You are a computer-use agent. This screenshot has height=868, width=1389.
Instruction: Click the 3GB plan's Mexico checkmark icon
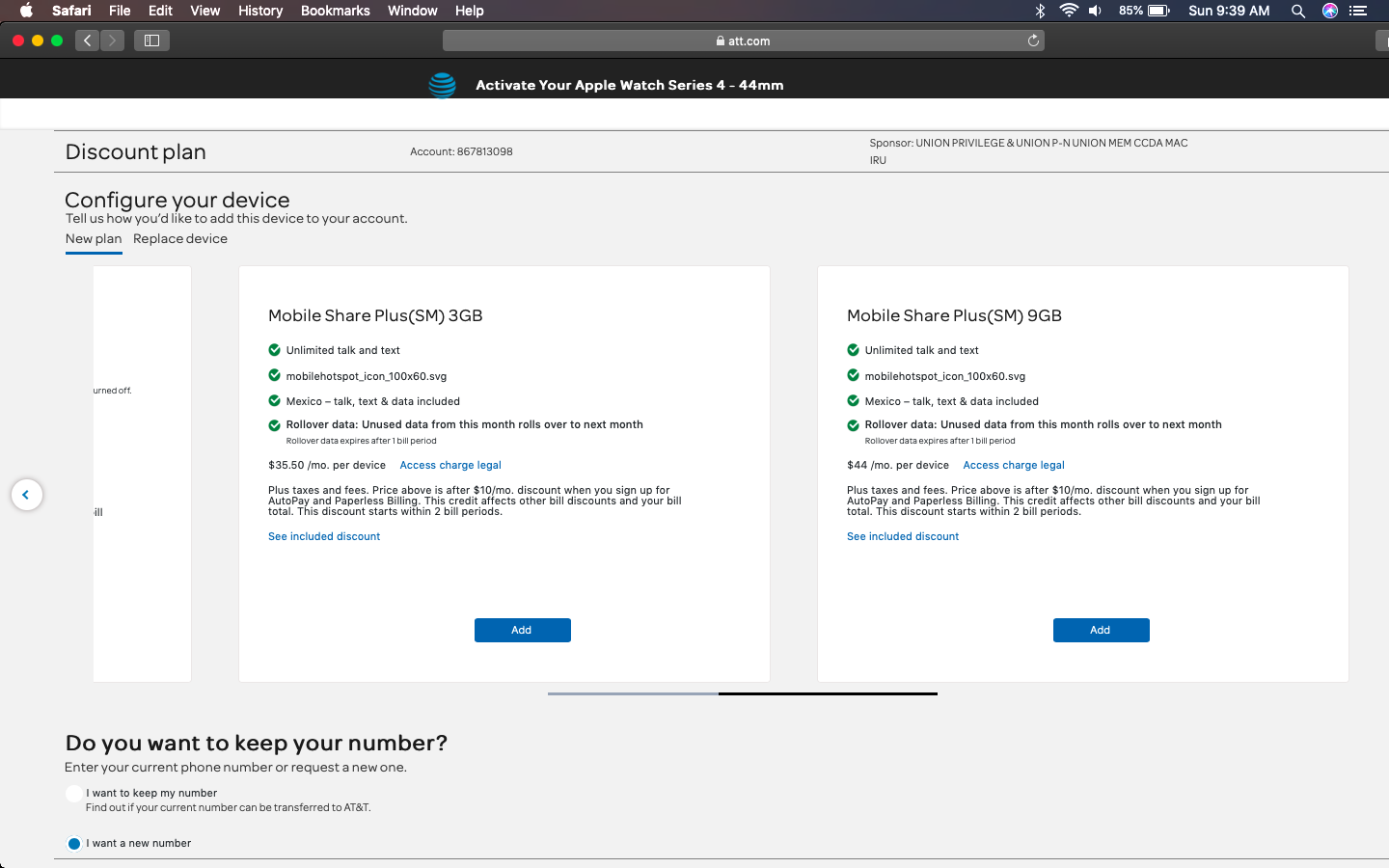[274, 401]
